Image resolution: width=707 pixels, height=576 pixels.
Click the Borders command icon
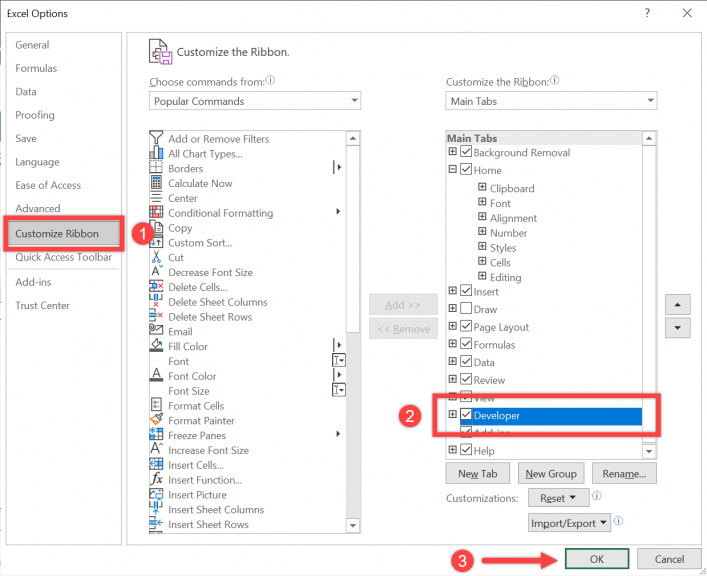point(156,168)
